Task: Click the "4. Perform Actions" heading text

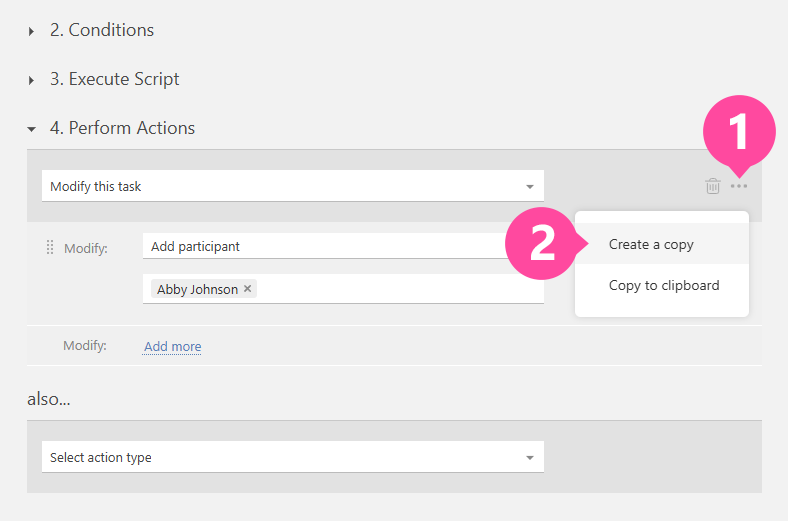Action: point(122,128)
